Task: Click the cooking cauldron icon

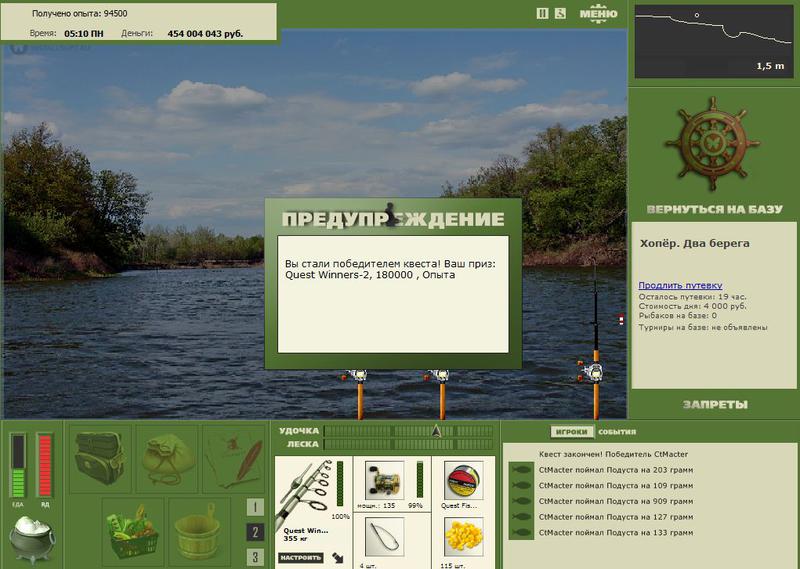Action: pyautogui.click(x=31, y=539)
